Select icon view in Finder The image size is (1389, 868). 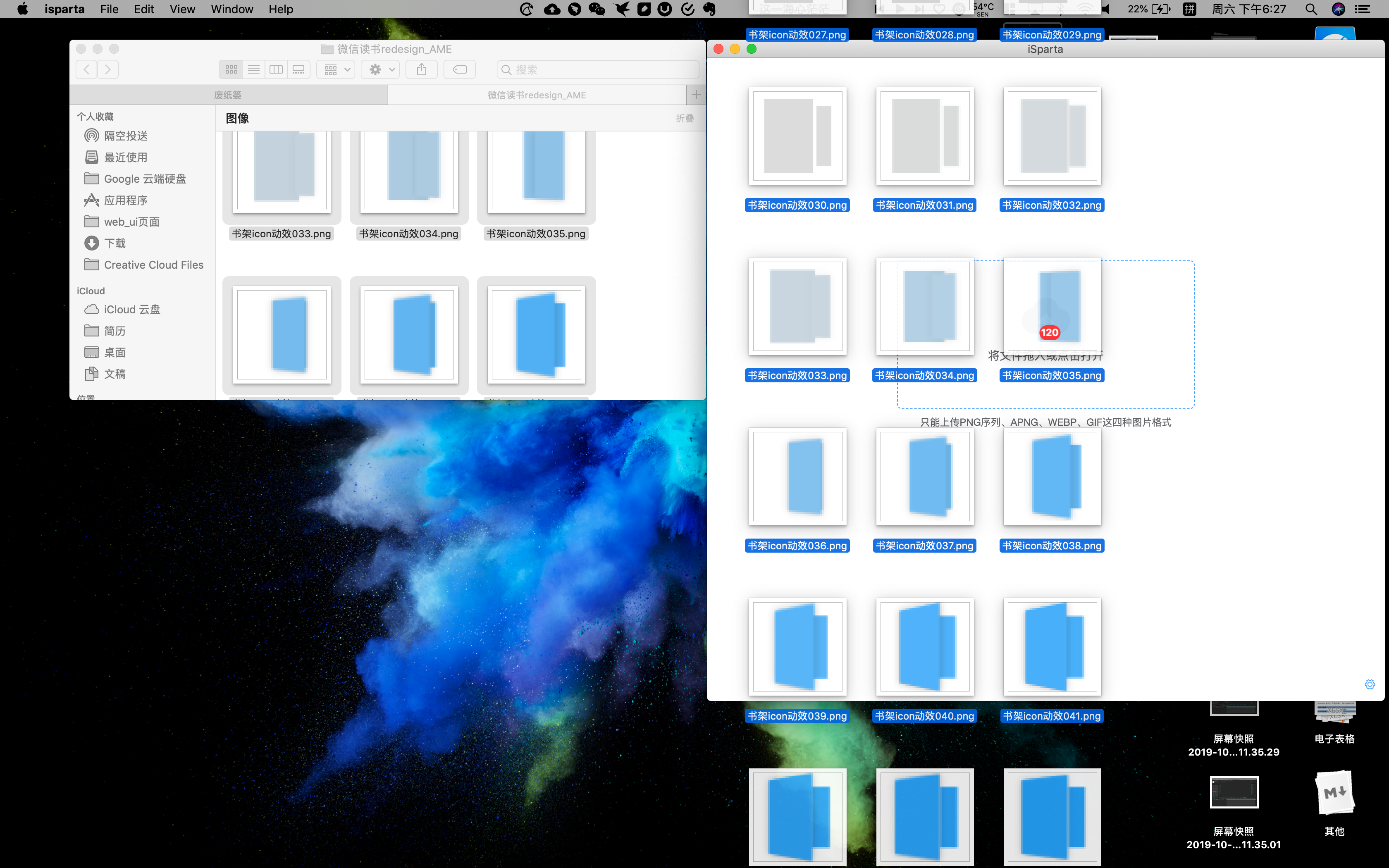click(x=231, y=69)
